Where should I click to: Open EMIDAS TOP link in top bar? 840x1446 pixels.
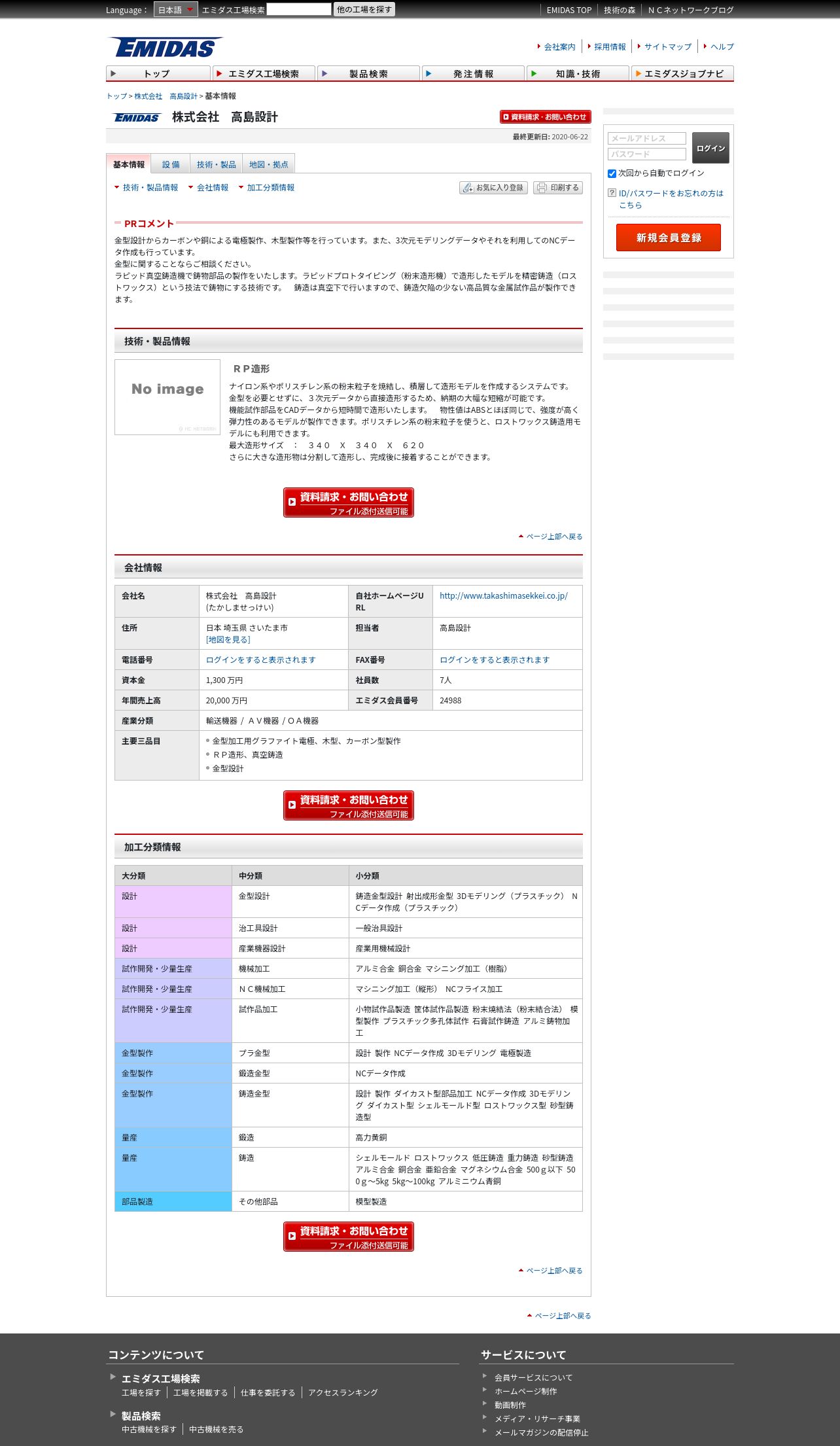(569, 10)
